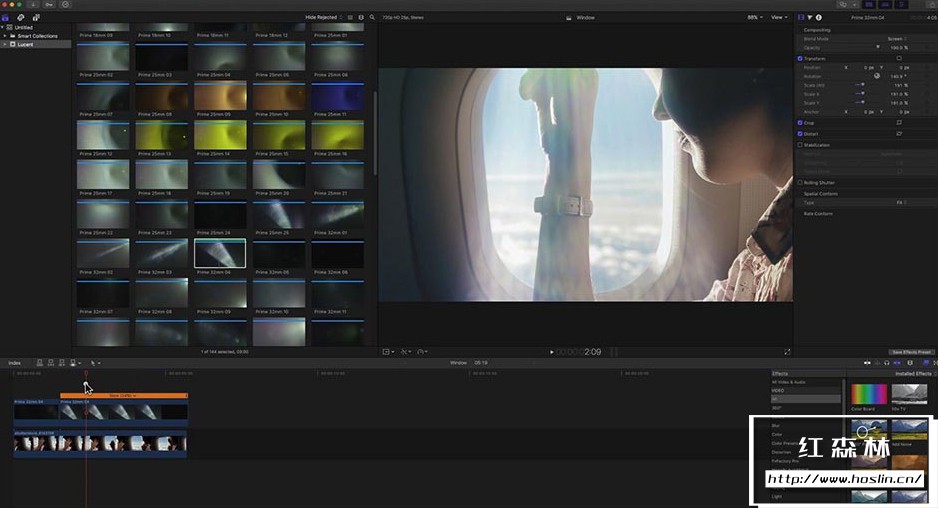
Task: Adjust the Scale Y slider
Action: point(860,103)
